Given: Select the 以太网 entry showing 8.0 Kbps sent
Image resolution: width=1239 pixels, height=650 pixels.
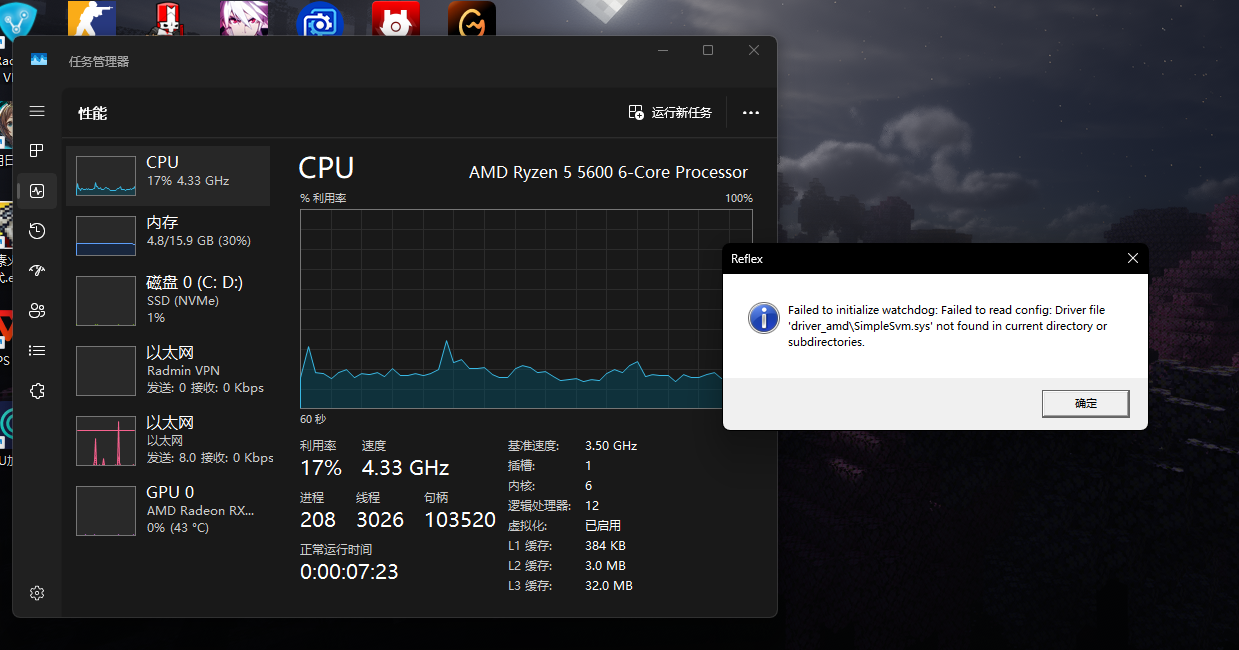Looking at the screenshot, I should coord(168,441).
